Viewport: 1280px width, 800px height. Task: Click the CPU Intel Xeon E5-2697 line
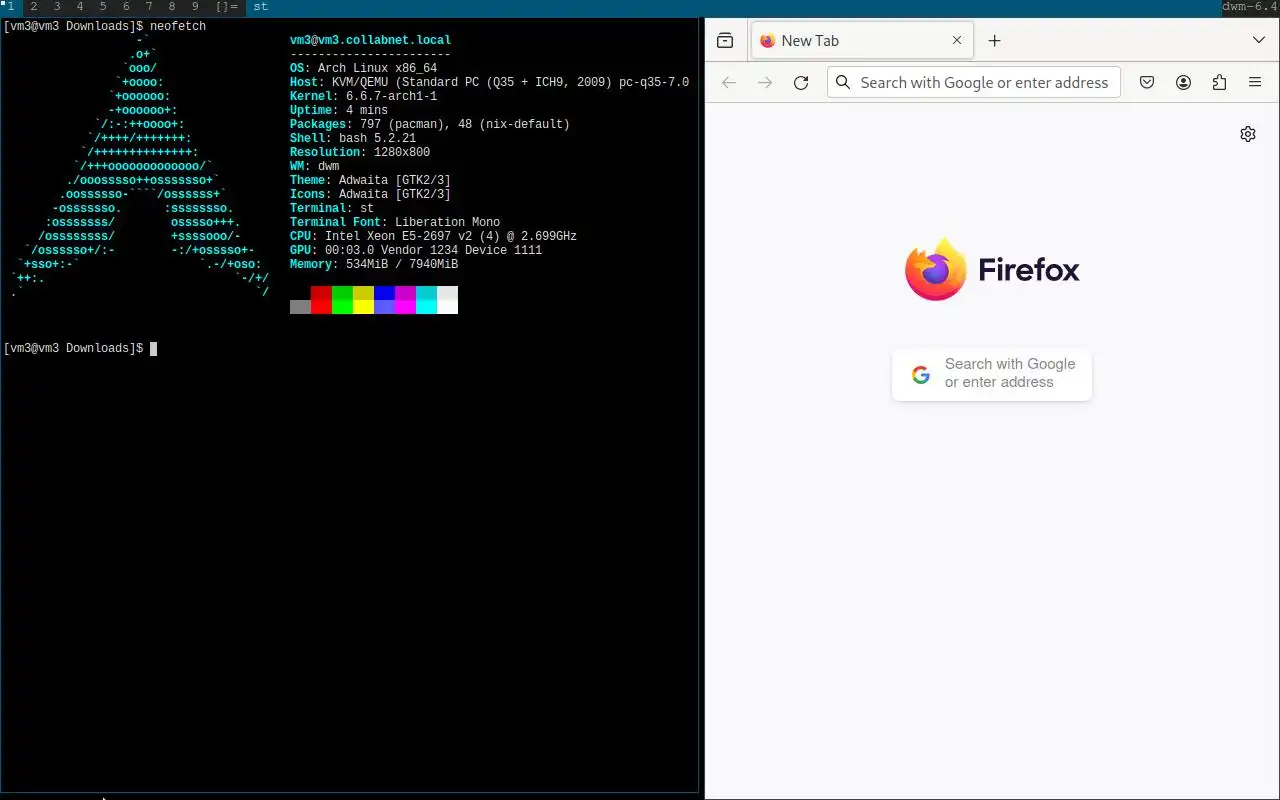click(433, 236)
